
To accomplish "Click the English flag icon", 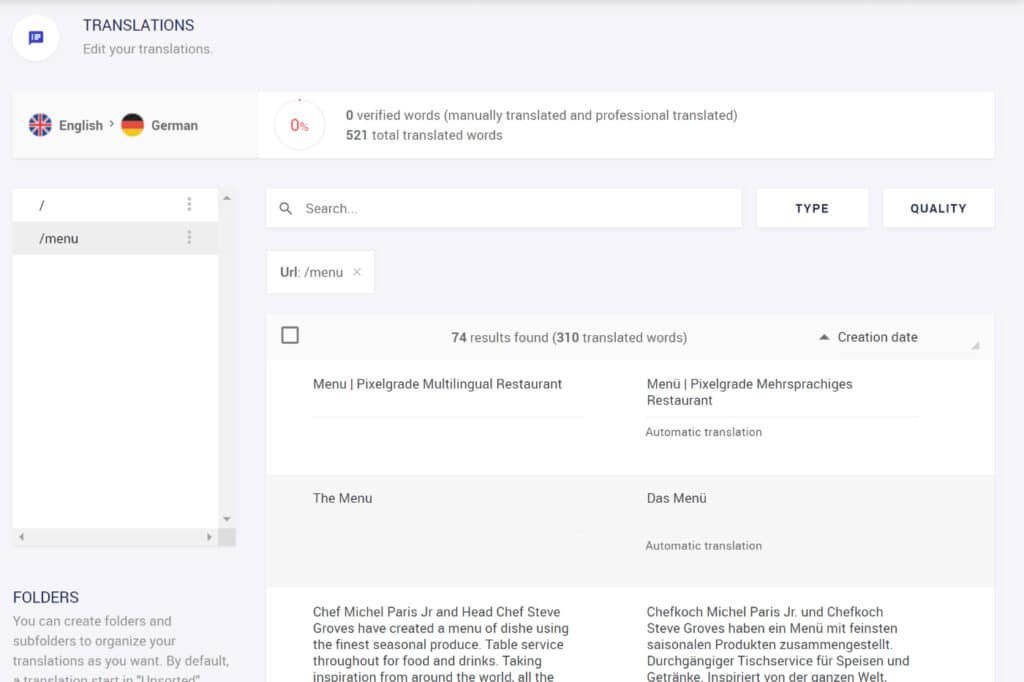I will pyautogui.click(x=40, y=125).
